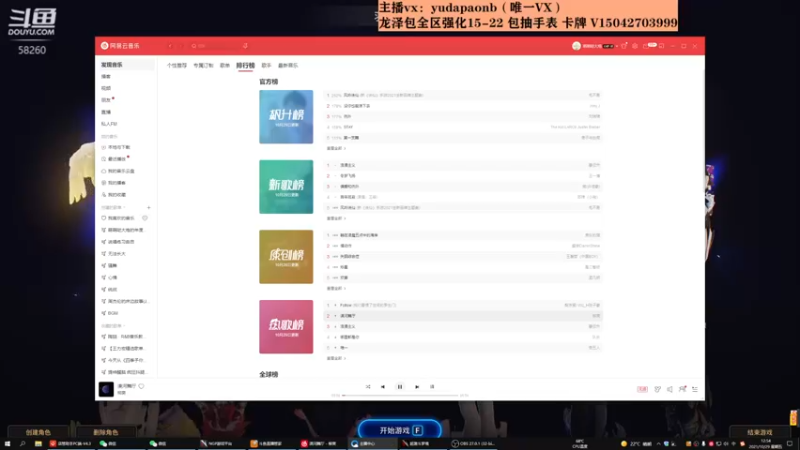800x450 pixels.
Task: Click the song-recognition microphone icon beside search
Action: (245, 46)
